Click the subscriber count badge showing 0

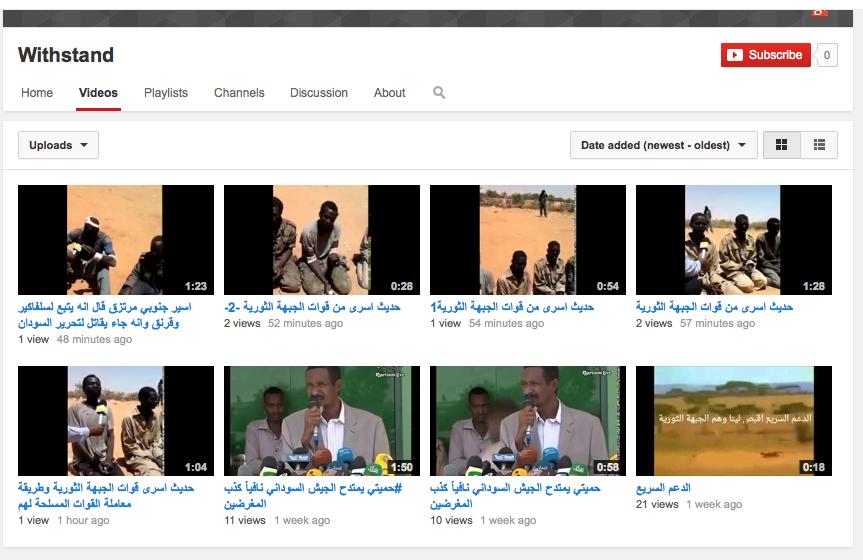[827, 55]
